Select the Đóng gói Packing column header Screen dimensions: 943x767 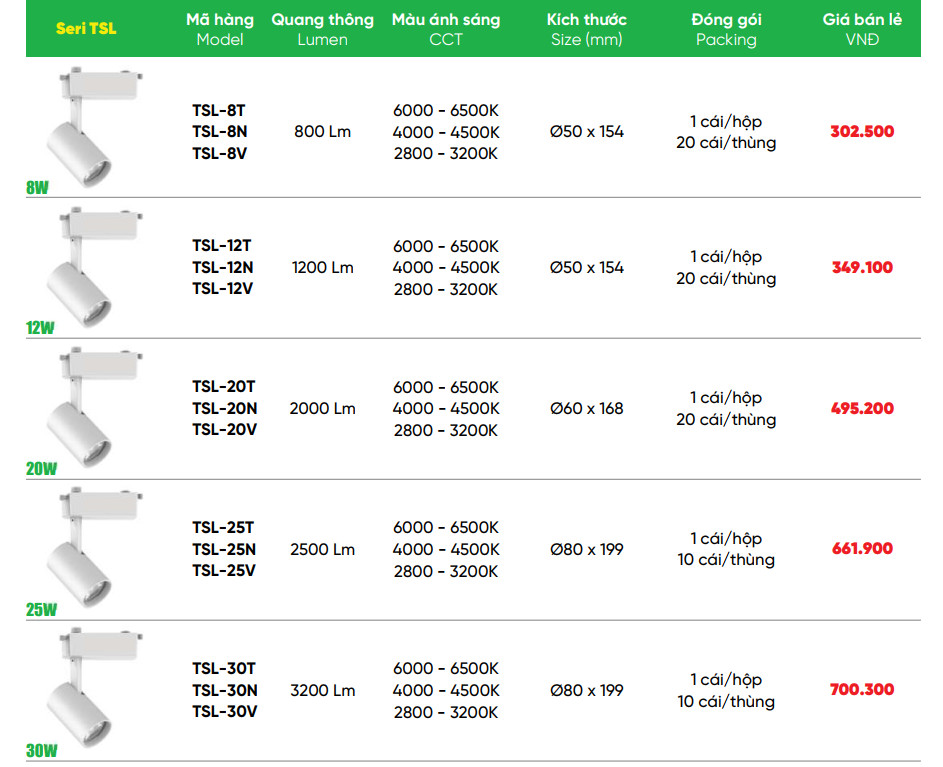point(726,29)
